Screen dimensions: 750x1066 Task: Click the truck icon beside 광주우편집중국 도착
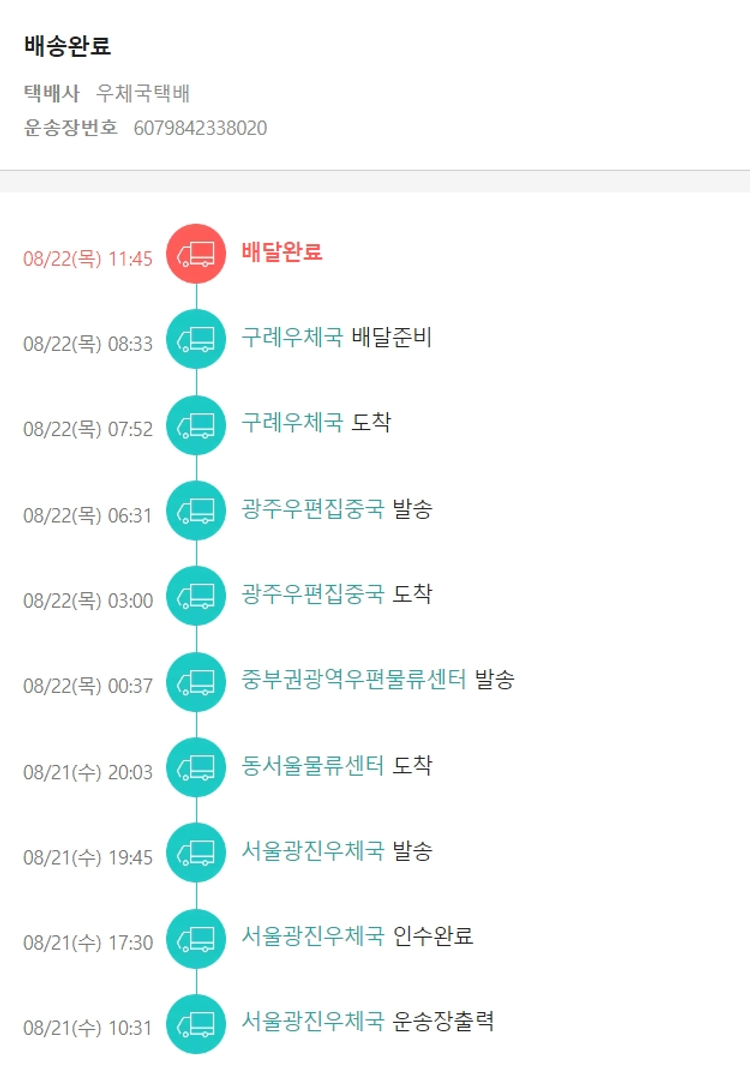tap(196, 596)
